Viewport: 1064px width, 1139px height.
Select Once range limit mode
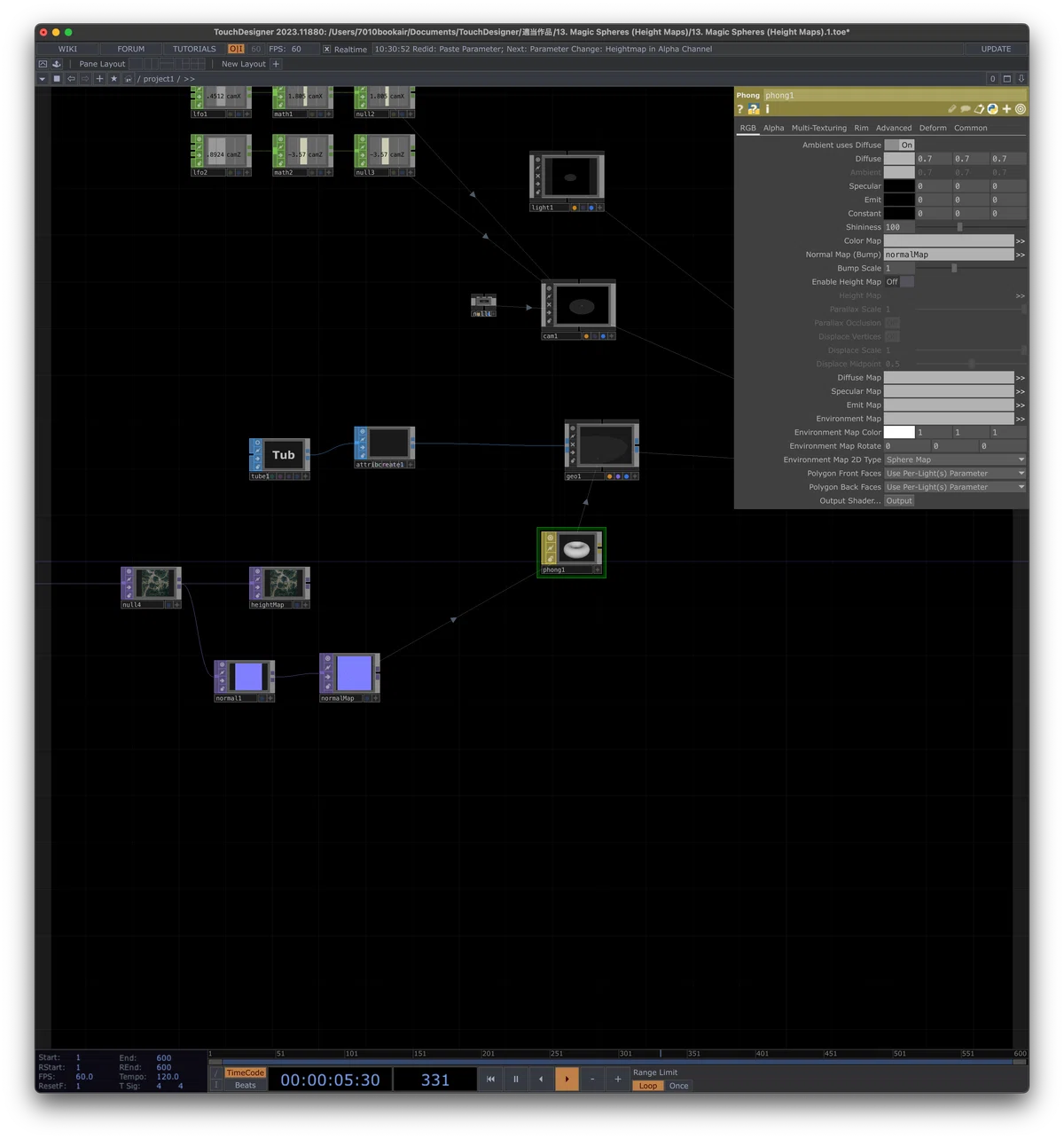pos(679,1086)
